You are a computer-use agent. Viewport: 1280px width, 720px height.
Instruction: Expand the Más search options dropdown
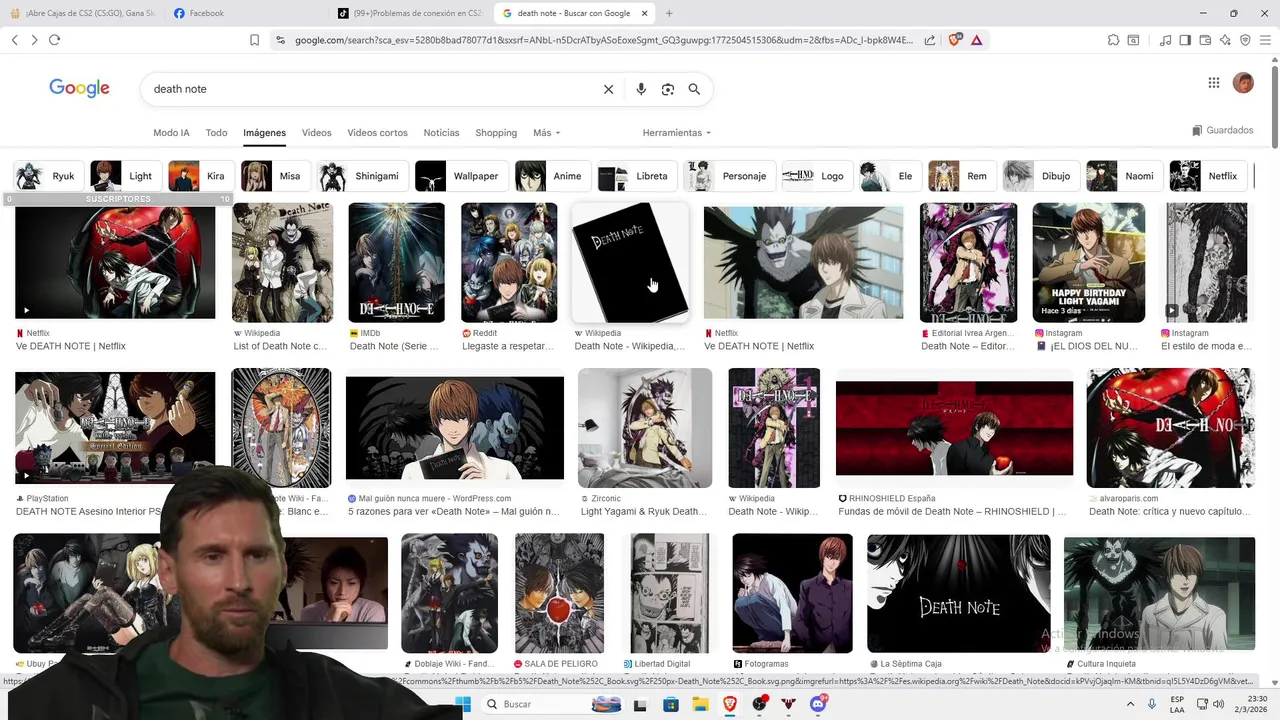click(546, 132)
